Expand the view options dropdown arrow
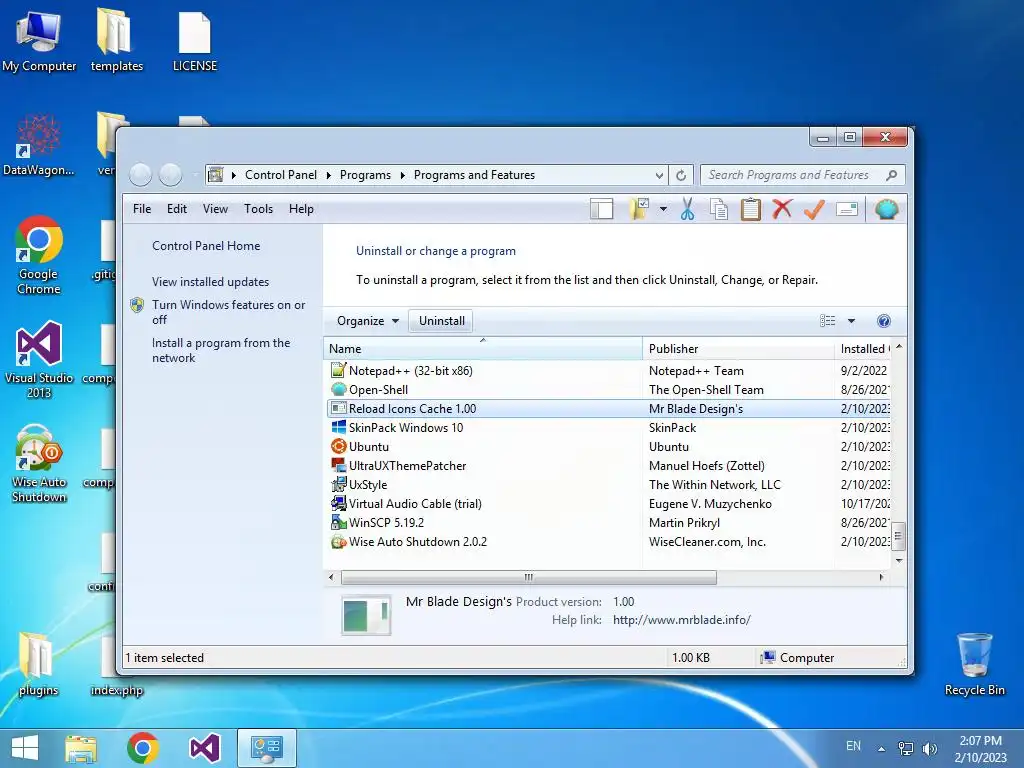Viewport: 1024px width, 768px height. 851,321
